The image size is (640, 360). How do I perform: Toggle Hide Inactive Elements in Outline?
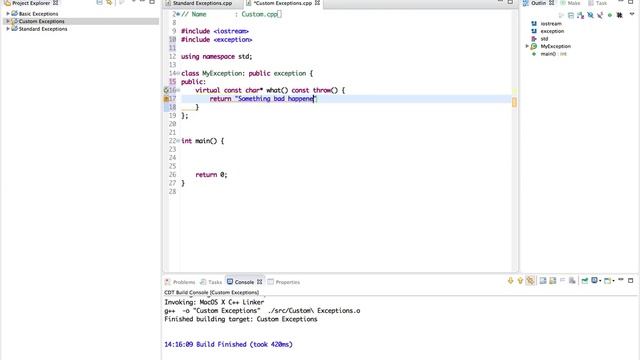[x=620, y=16]
